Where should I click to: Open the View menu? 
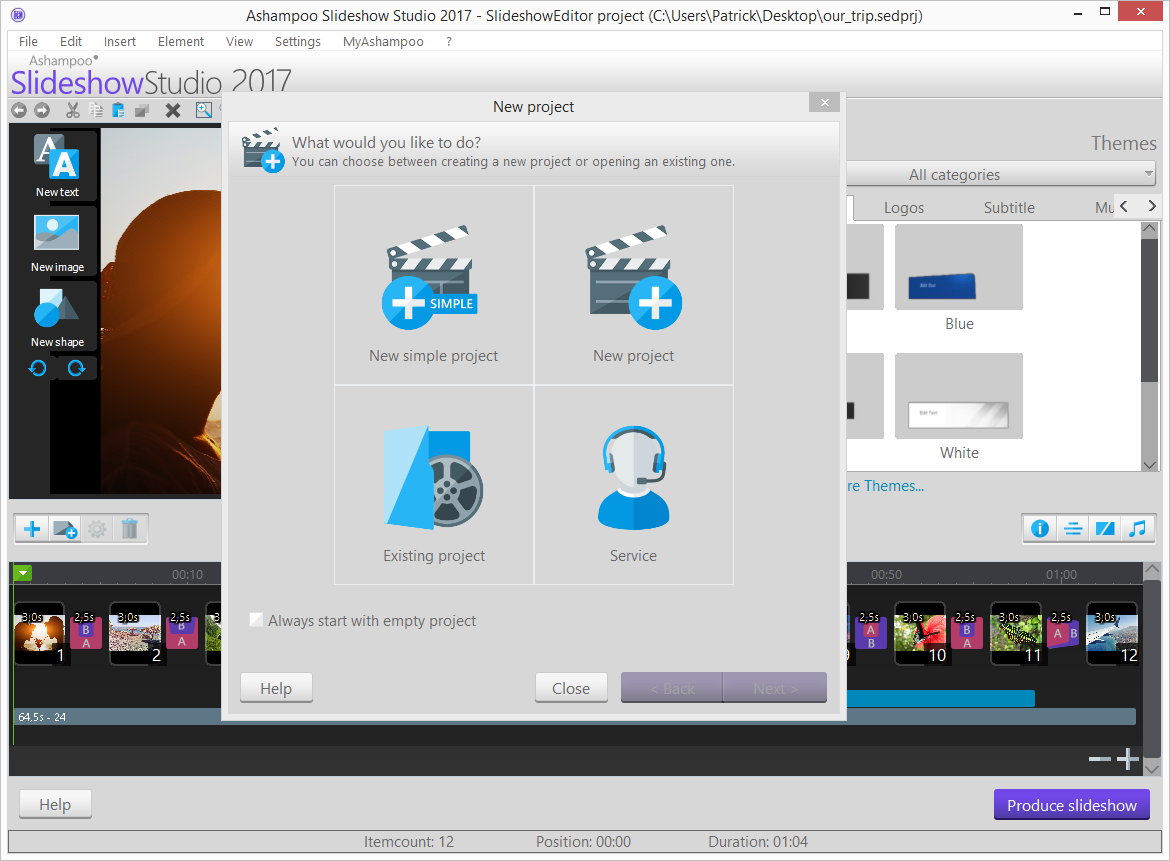point(240,42)
